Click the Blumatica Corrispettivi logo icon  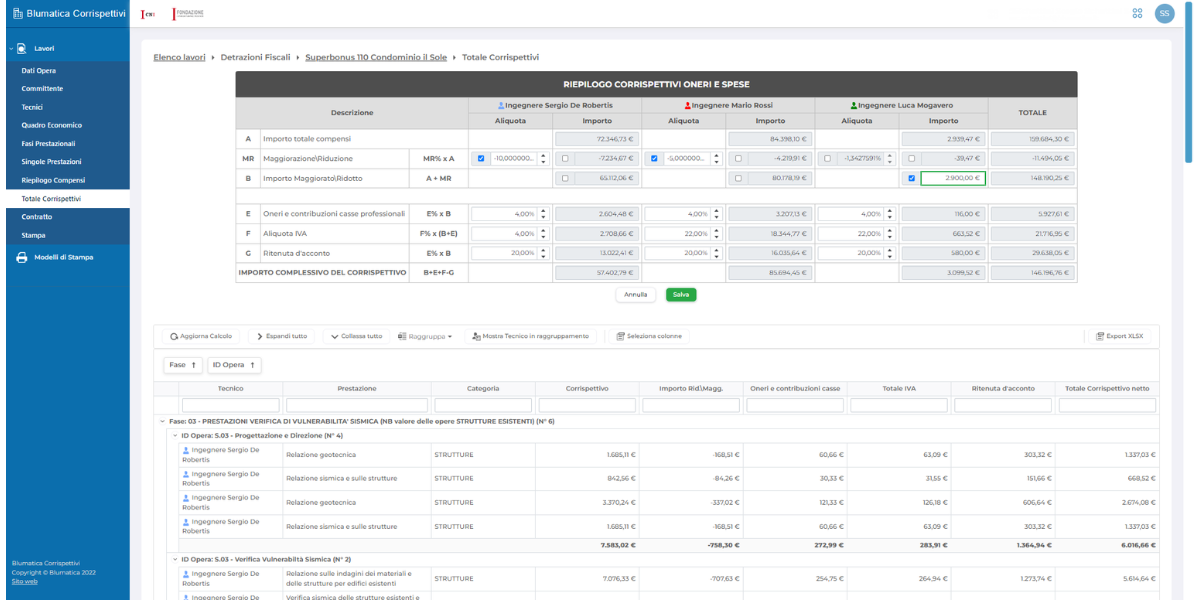pos(17,13)
